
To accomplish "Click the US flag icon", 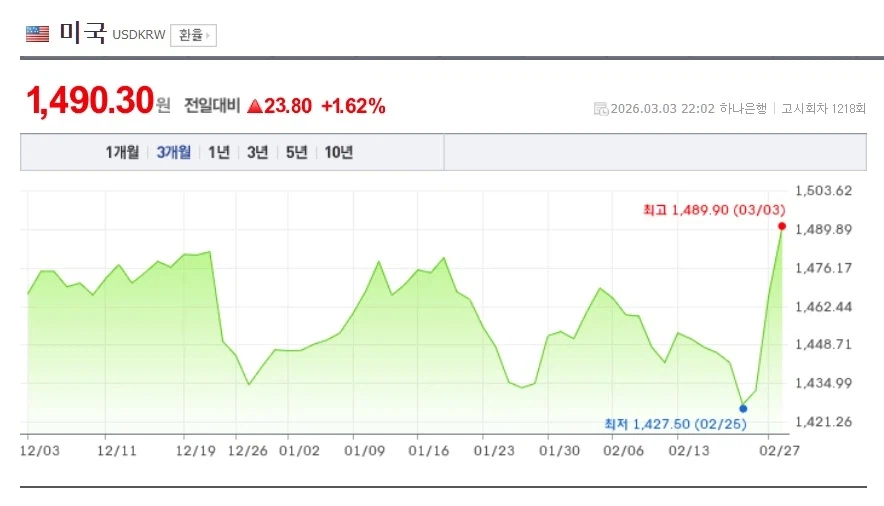I will coord(37,34).
